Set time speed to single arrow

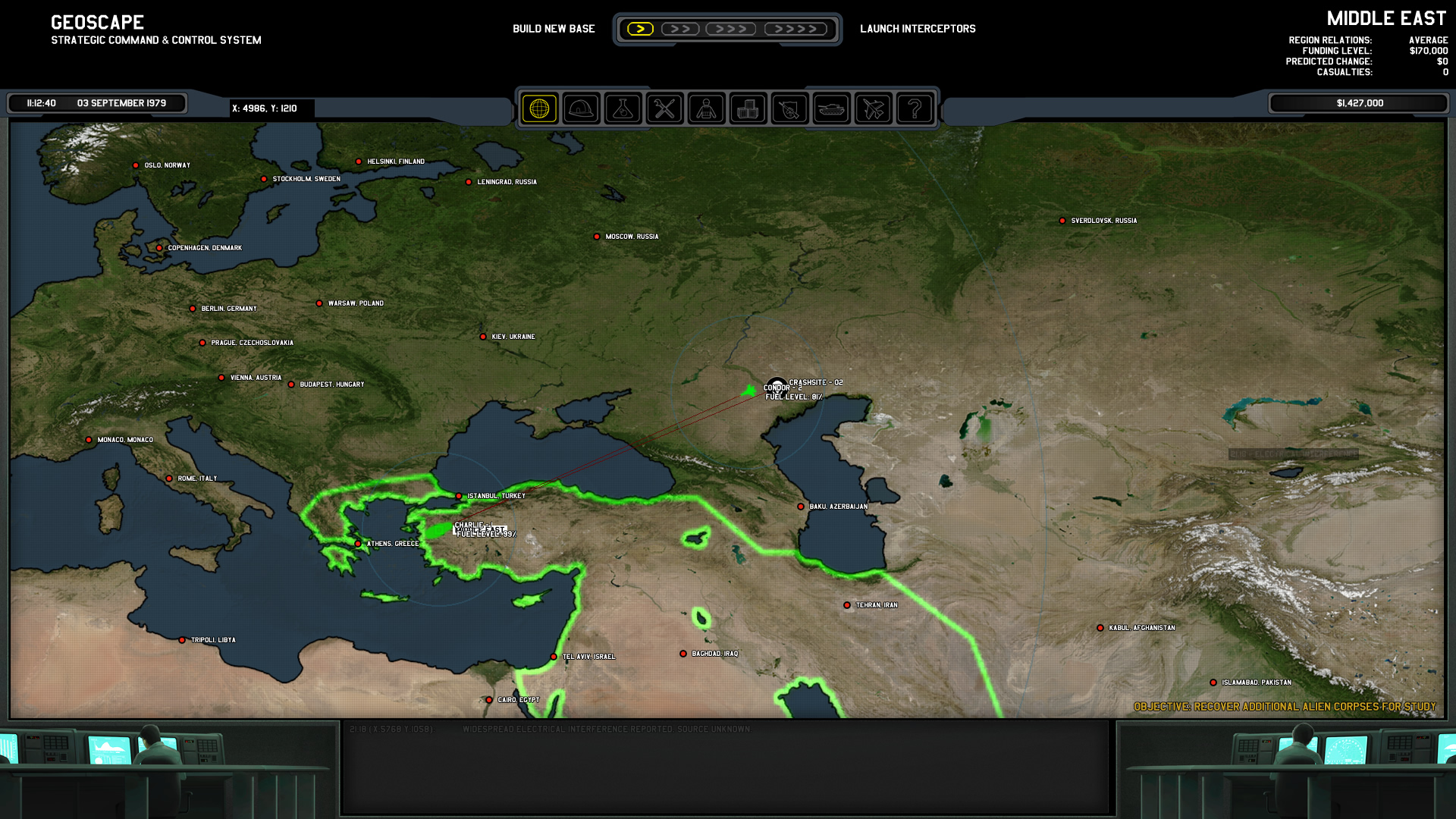click(x=640, y=29)
